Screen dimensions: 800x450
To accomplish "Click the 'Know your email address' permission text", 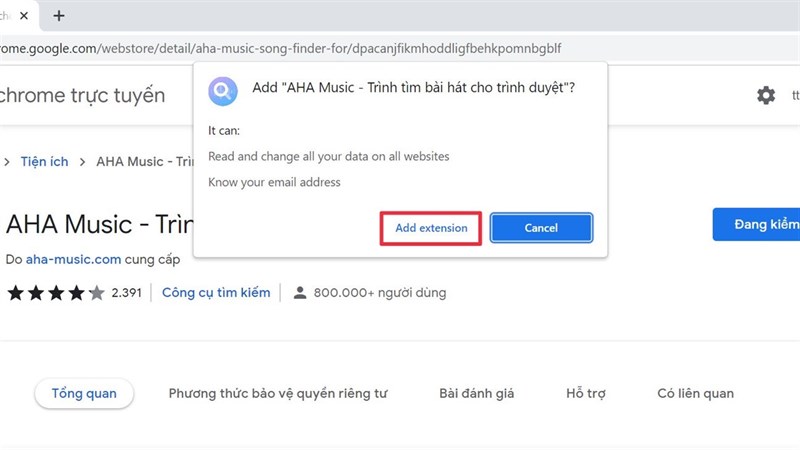I will tap(274, 182).
